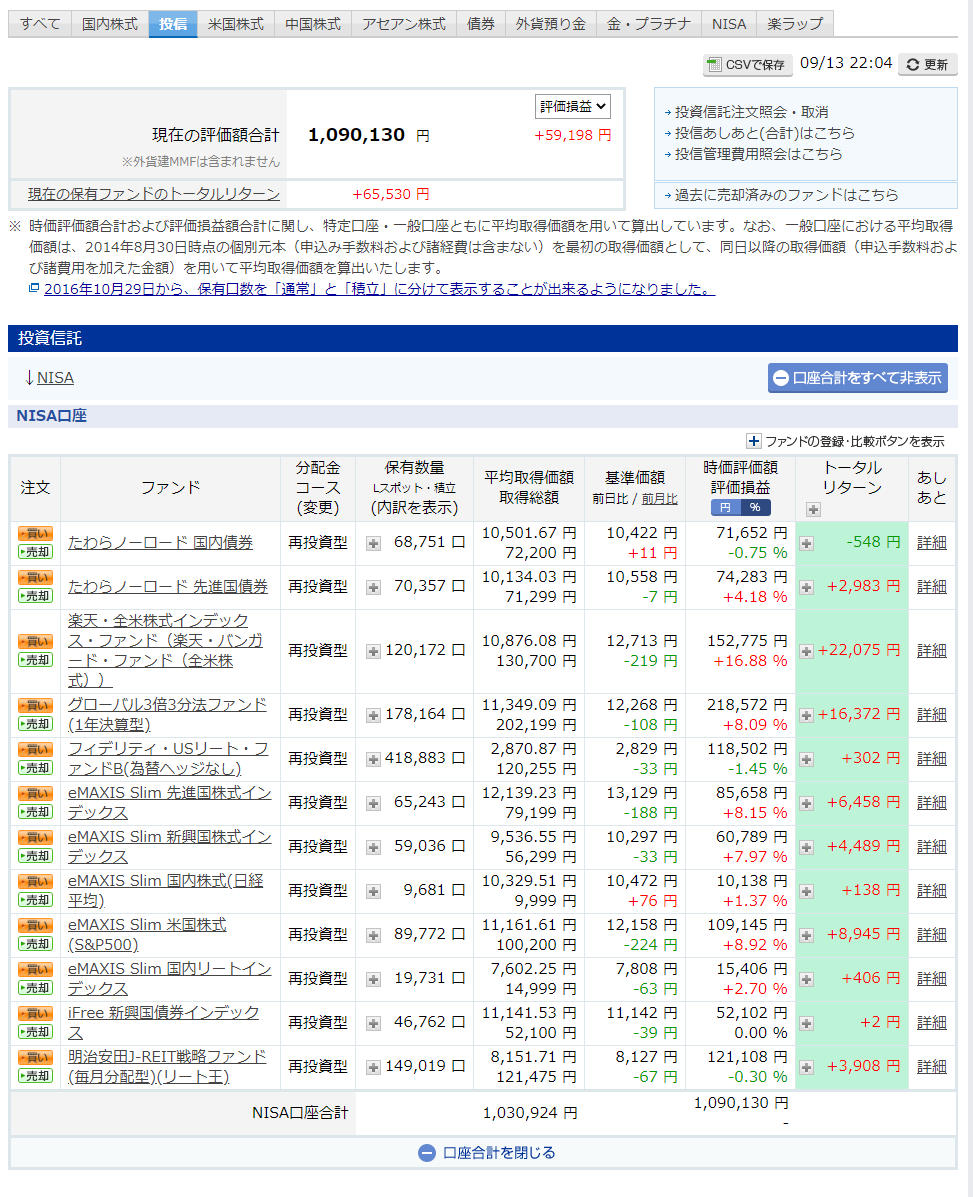This screenshot has width=973, height=1197.
Task: Open fund page グローバル3倍3分法ファンド(1年決算型)
Action: click(x=167, y=715)
